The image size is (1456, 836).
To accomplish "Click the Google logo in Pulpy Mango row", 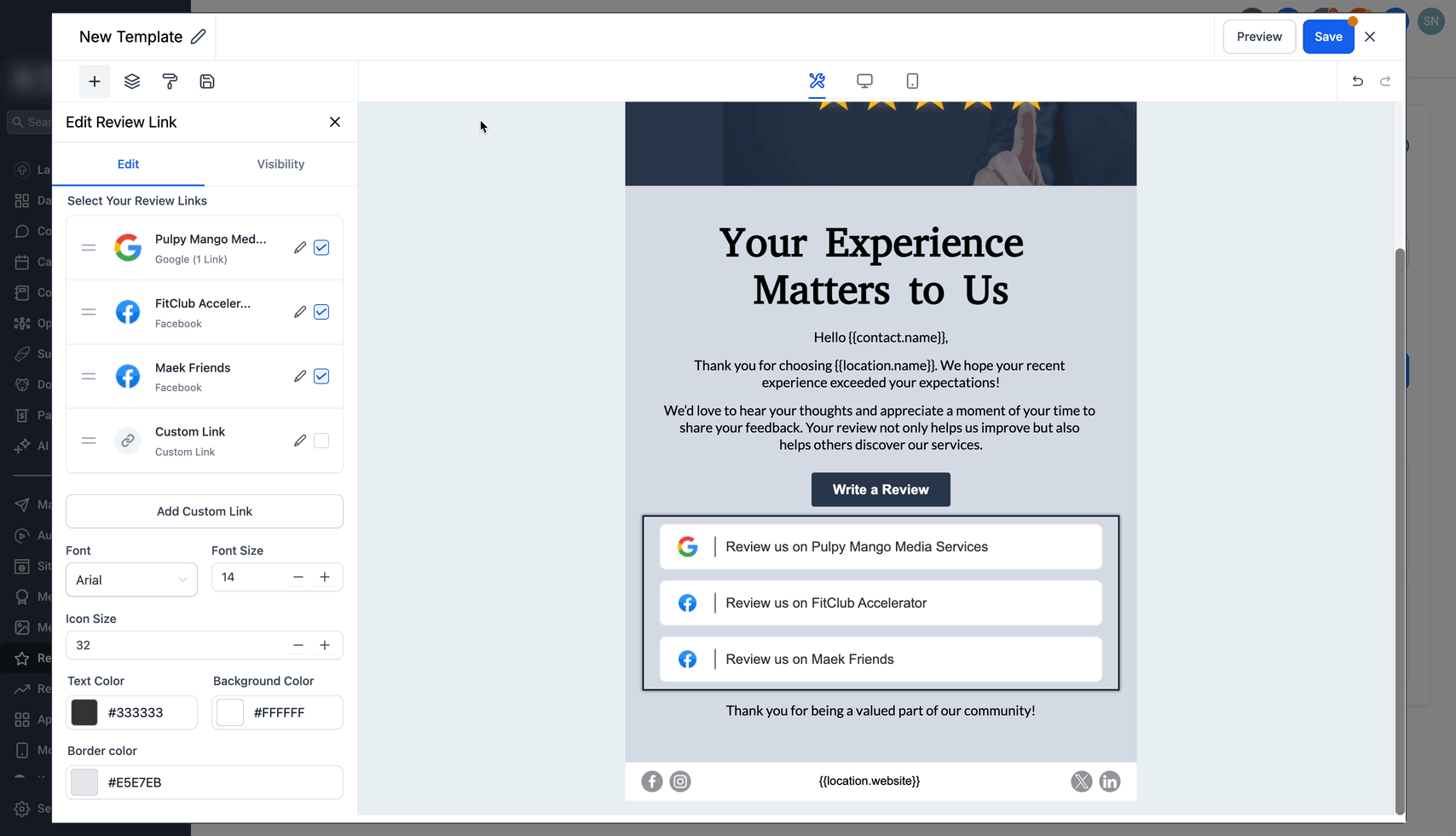I will pos(128,248).
